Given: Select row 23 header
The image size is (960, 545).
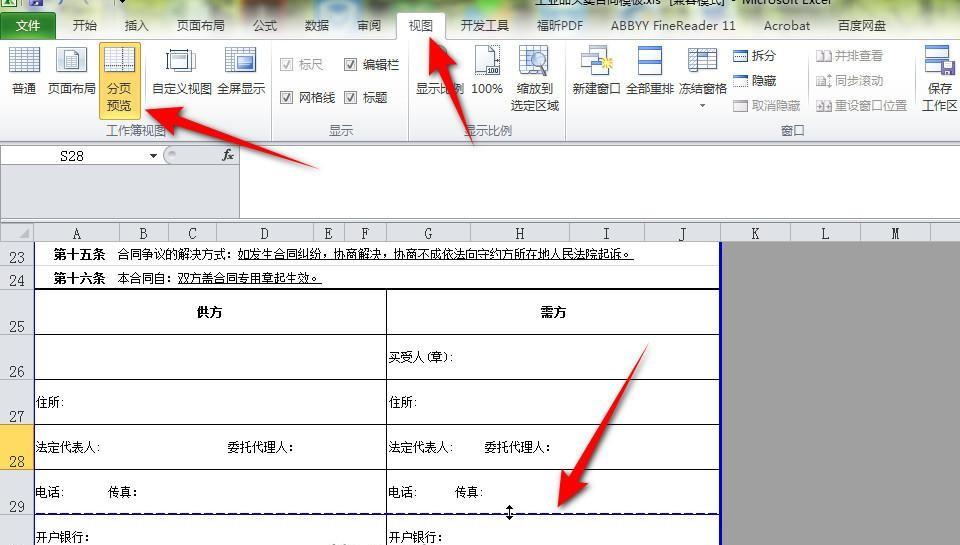Looking at the screenshot, I should [x=17, y=255].
